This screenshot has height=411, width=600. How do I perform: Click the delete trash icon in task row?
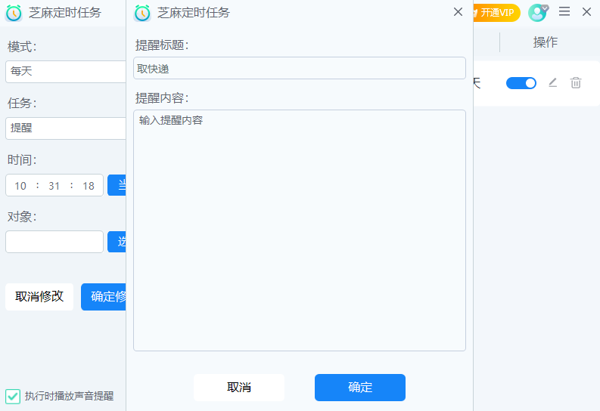pyautogui.click(x=576, y=83)
